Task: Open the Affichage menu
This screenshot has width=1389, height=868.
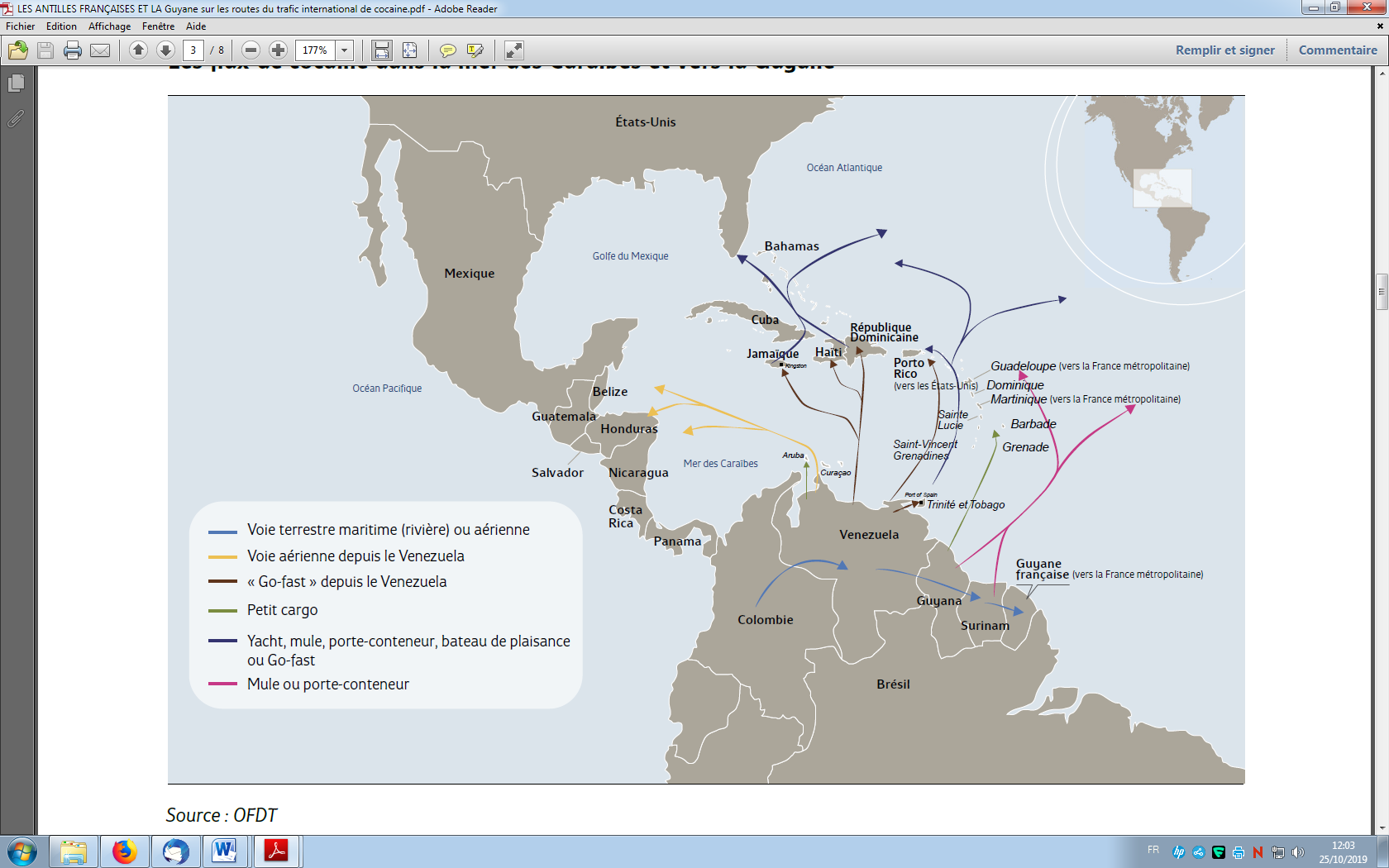Action: [x=109, y=26]
